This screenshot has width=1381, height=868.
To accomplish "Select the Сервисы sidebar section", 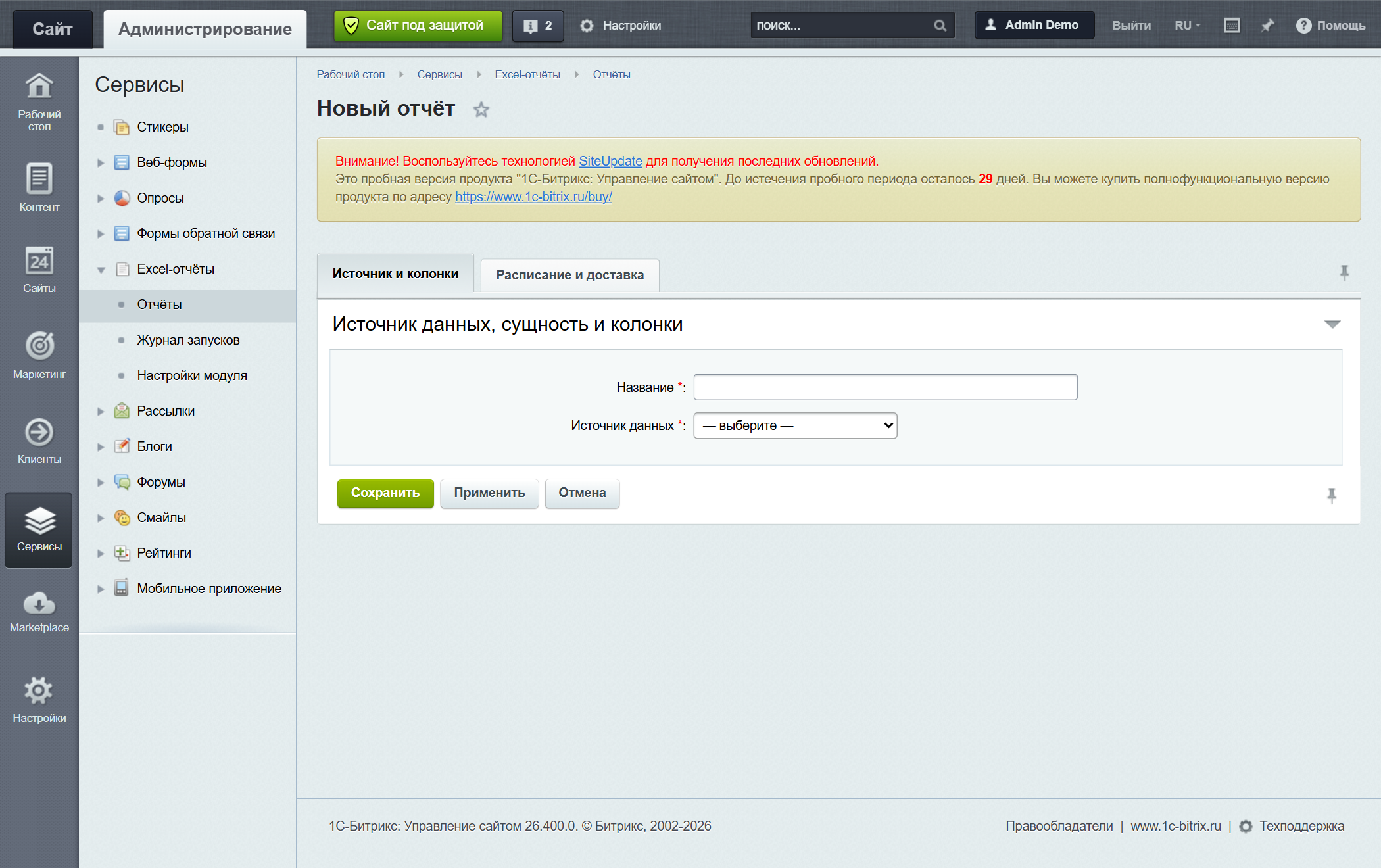I will [x=39, y=530].
